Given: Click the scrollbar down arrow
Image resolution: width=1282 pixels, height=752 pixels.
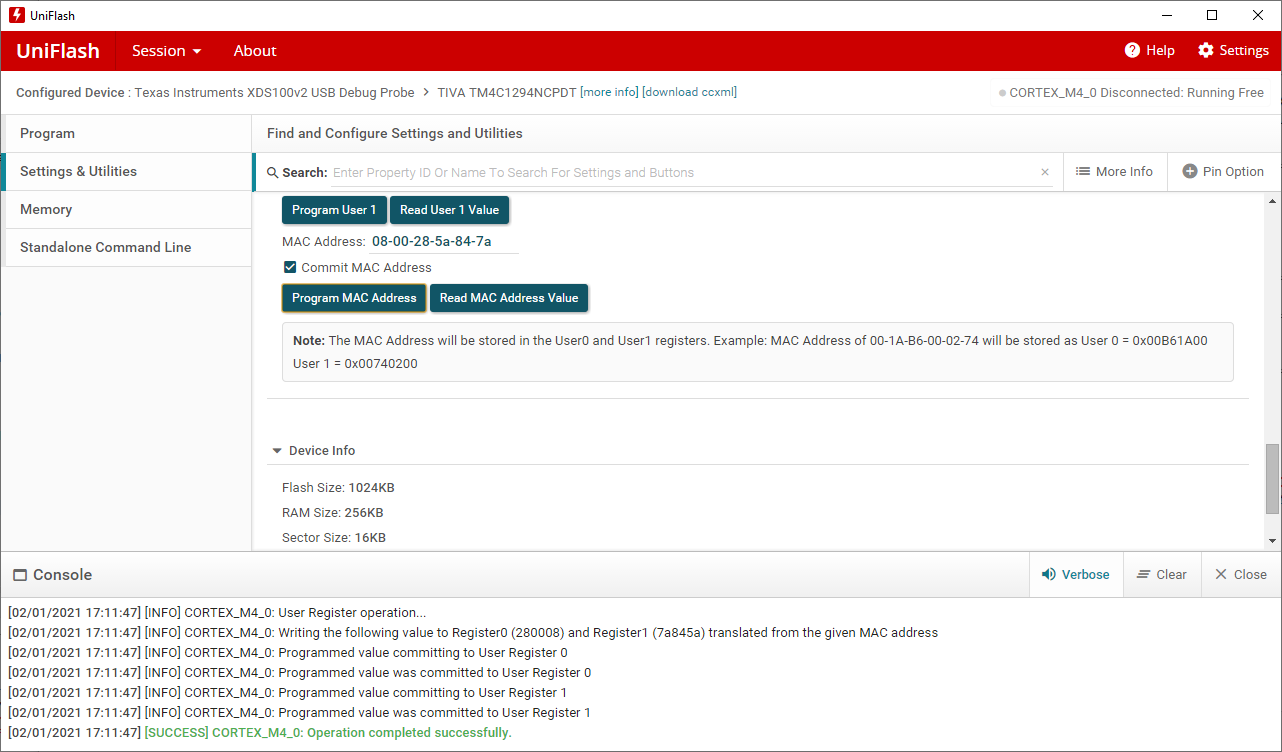Looking at the screenshot, I should 1272,541.
